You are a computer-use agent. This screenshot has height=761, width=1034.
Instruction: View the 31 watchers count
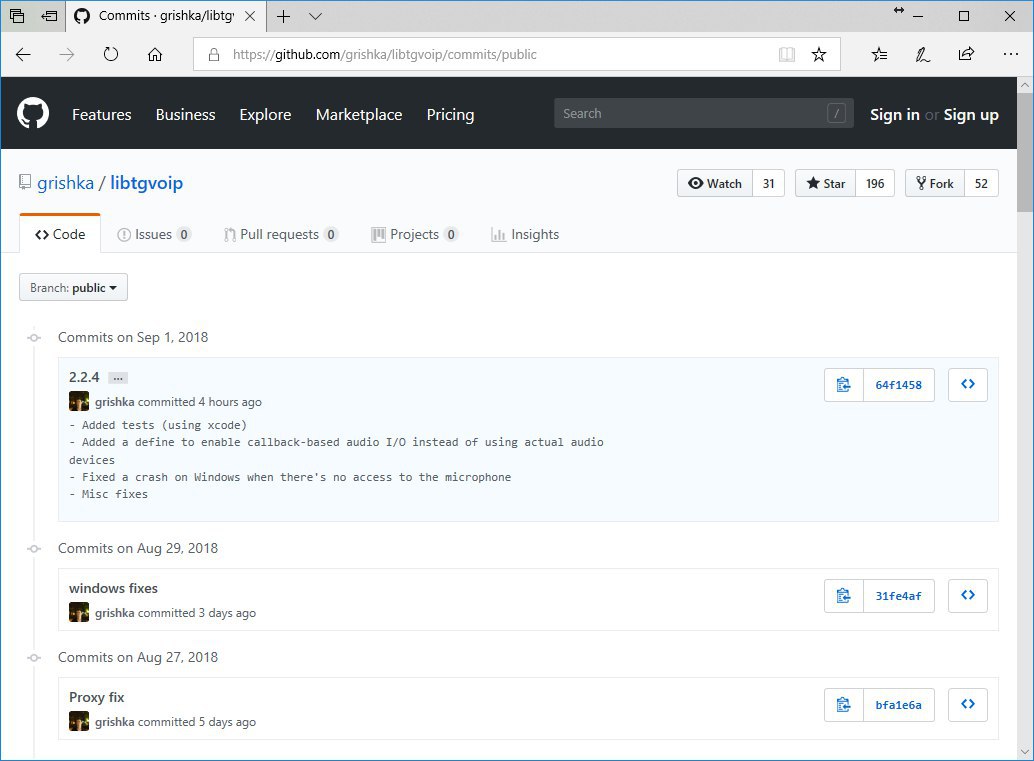click(x=768, y=183)
